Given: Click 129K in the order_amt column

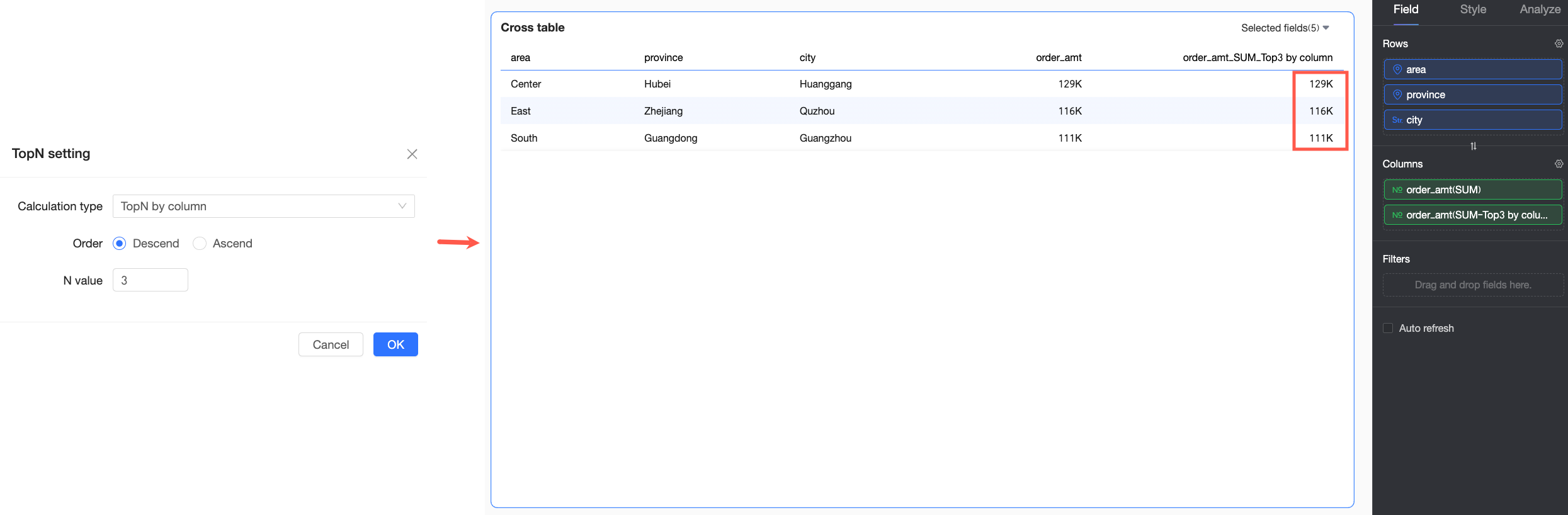Looking at the screenshot, I should (x=1070, y=84).
